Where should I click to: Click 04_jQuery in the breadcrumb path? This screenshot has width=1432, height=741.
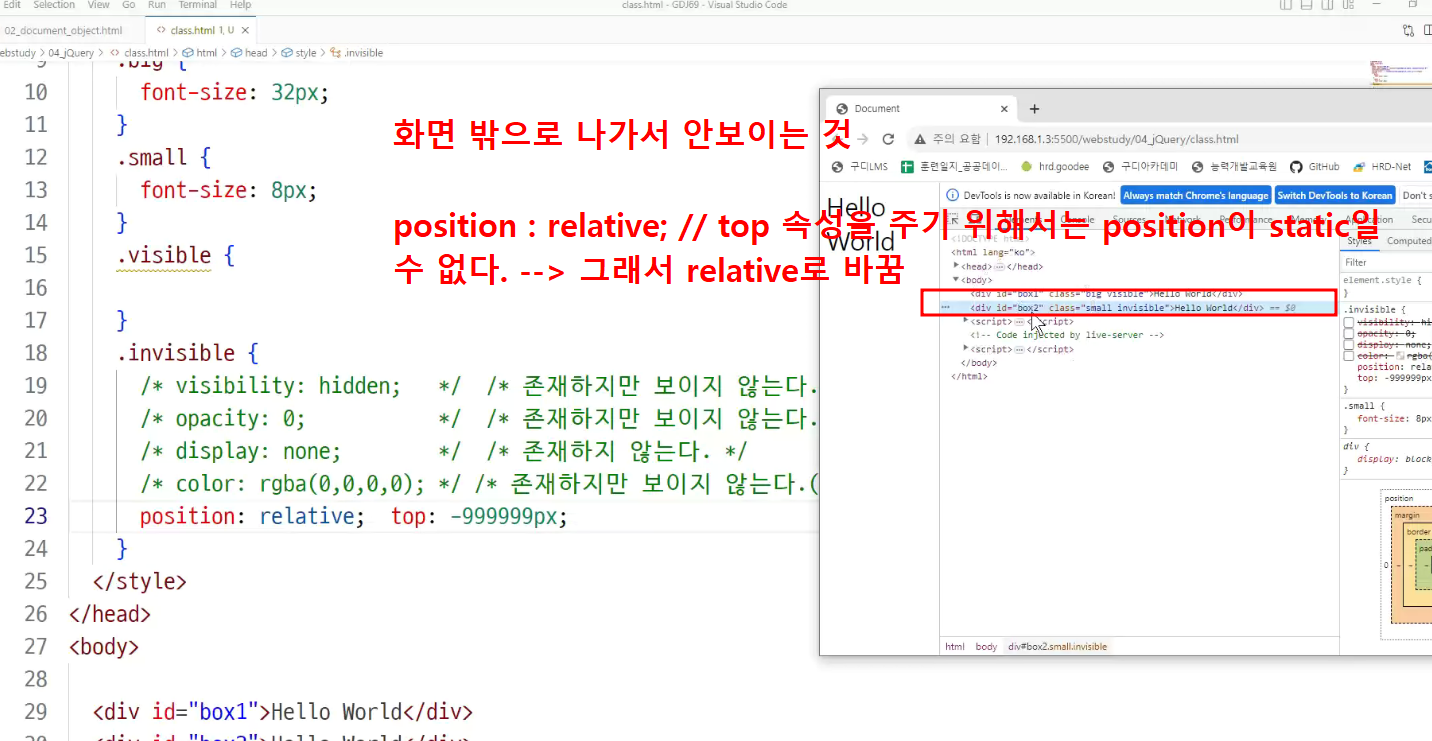70,53
